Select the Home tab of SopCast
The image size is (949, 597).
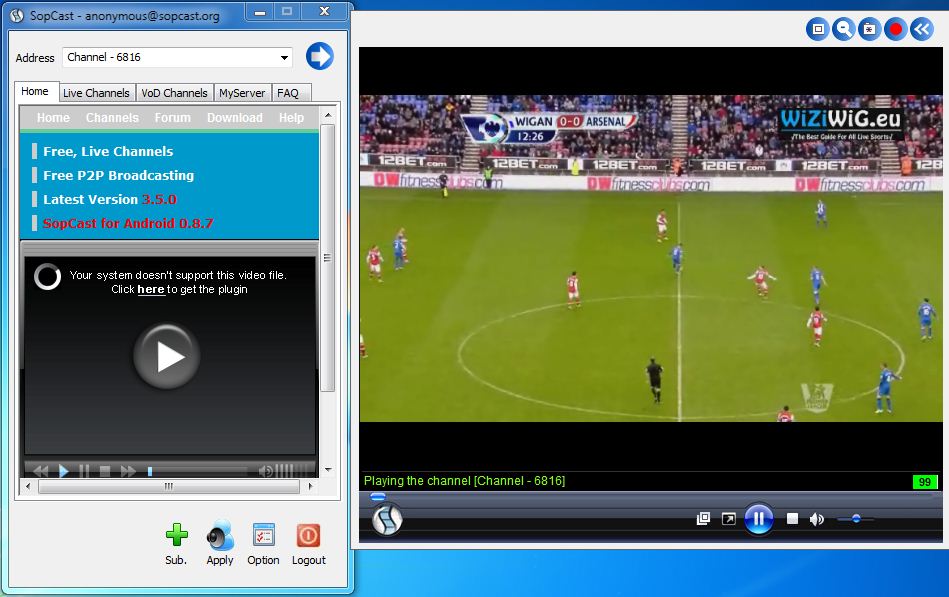coord(35,91)
